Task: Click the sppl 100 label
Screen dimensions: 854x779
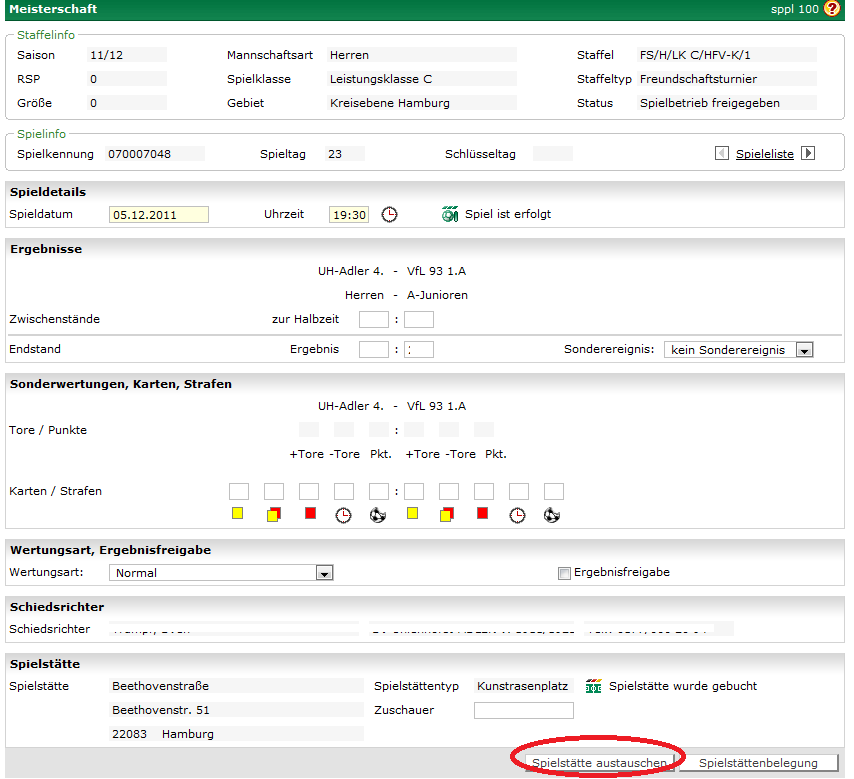Action: coord(795,9)
